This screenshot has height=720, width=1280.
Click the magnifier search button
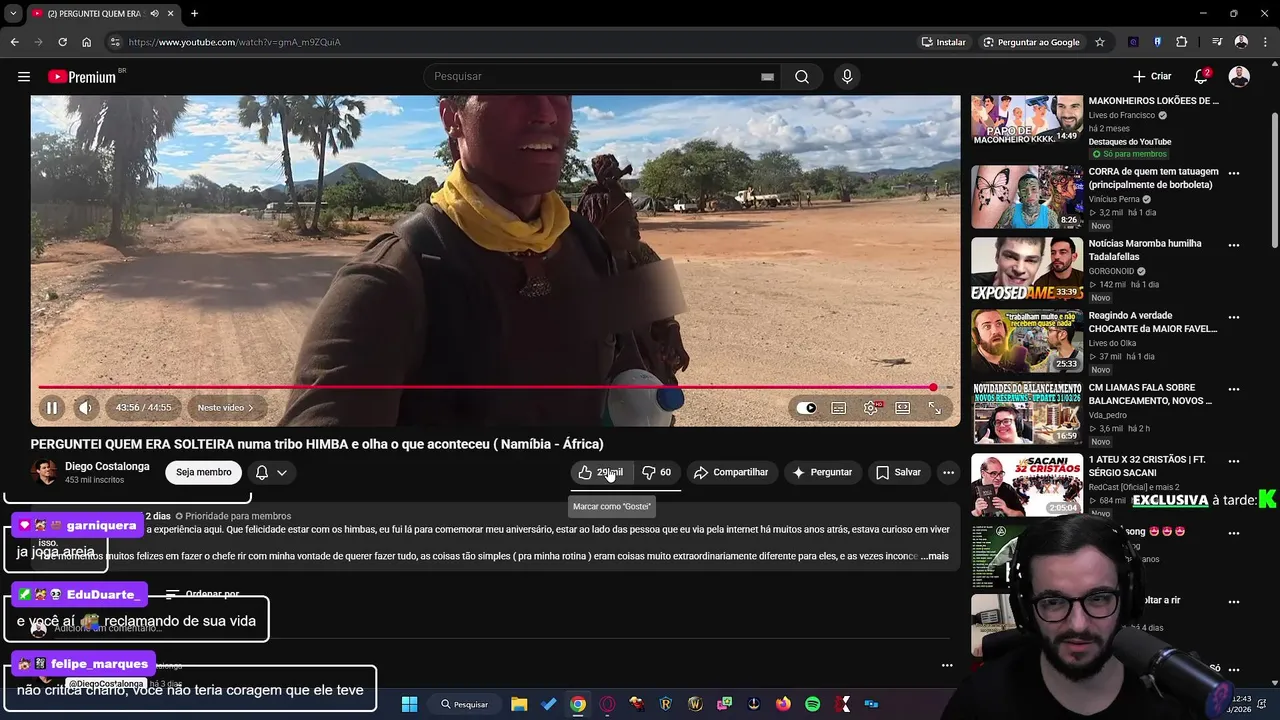(802, 77)
